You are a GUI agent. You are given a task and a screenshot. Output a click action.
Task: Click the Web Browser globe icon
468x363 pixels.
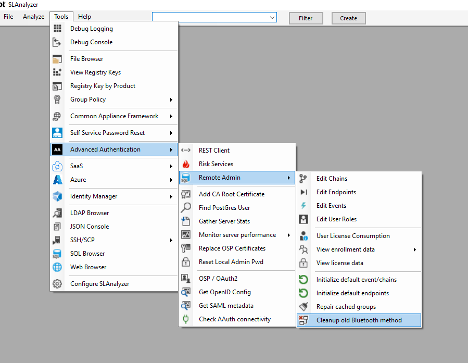tap(57, 267)
